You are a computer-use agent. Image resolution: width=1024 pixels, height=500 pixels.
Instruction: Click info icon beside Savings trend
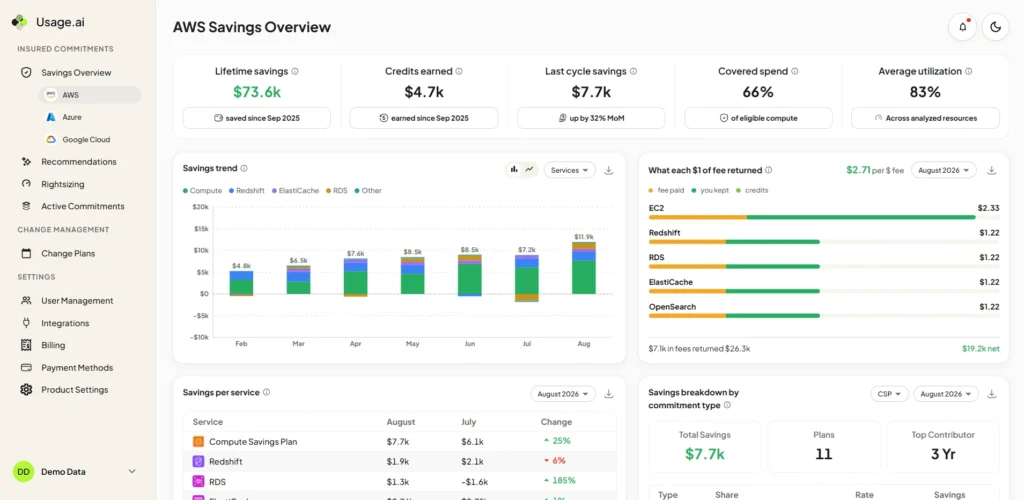tap(244, 168)
